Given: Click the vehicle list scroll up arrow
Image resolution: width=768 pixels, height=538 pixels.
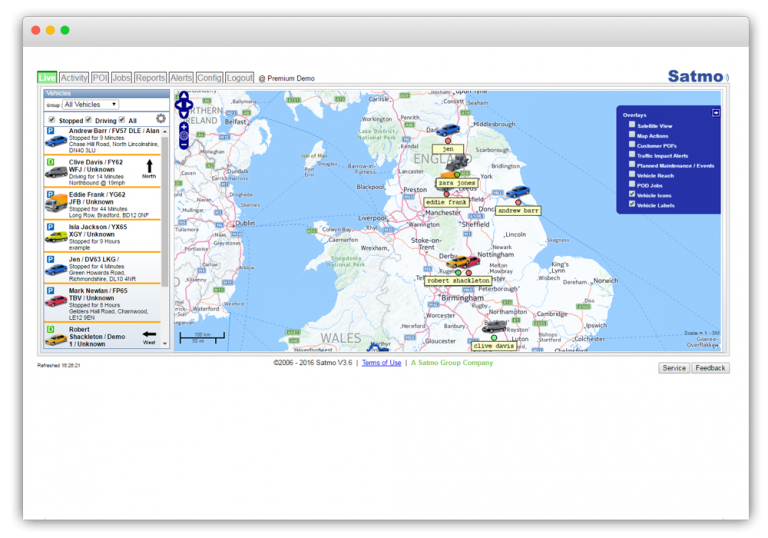Looking at the screenshot, I should (x=165, y=132).
